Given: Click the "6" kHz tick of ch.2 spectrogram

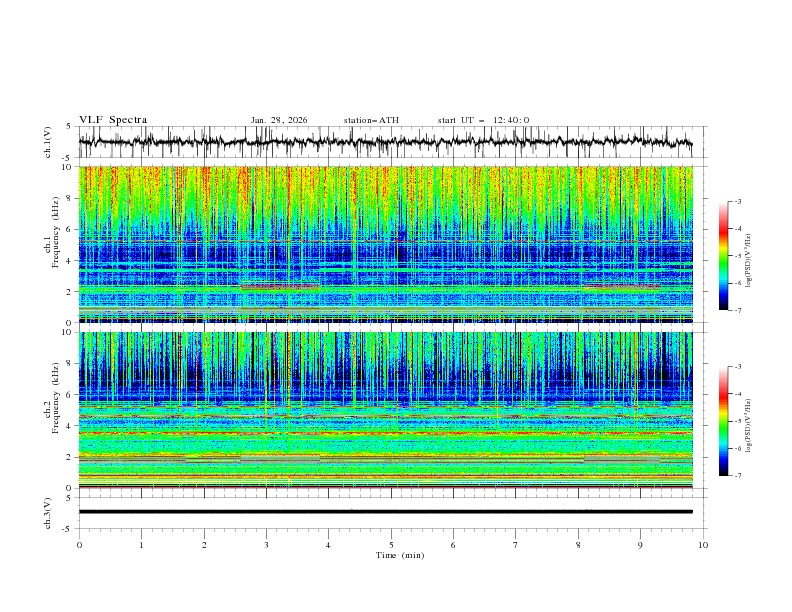Looking at the screenshot, I should pyautogui.click(x=70, y=395).
